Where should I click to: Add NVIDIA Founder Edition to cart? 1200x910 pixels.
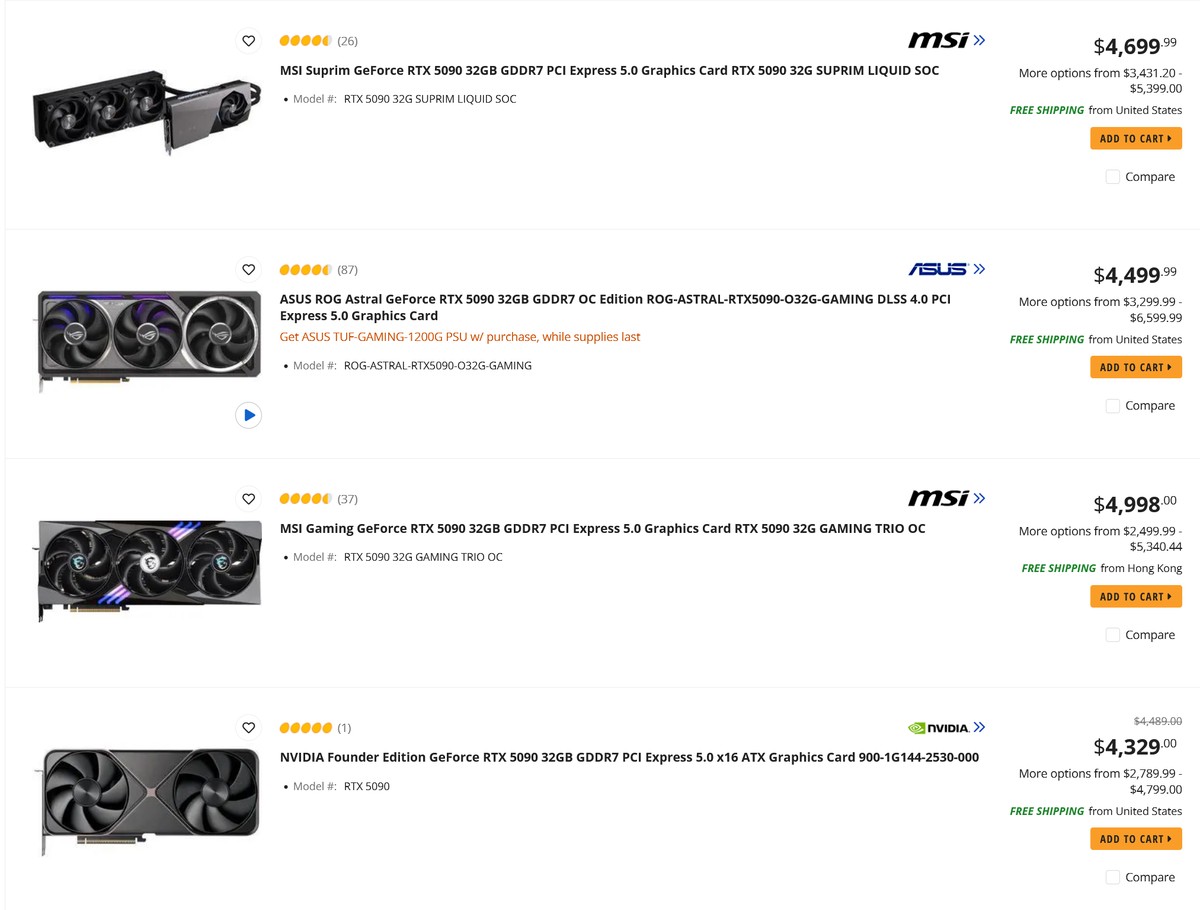pos(1136,839)
